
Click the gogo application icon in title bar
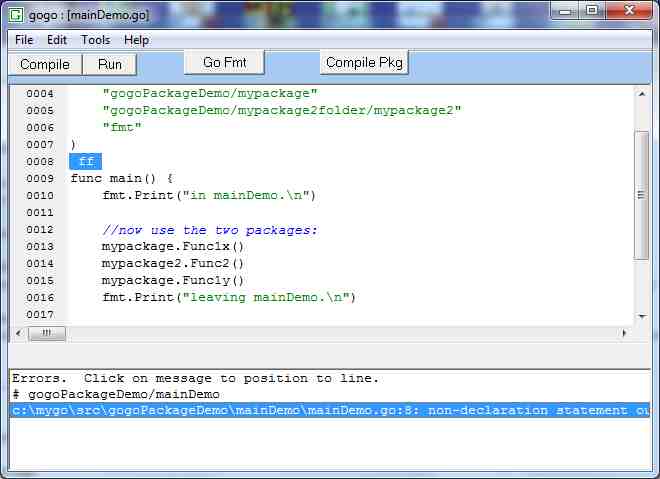pyautogui.click(x=16, y=11)
